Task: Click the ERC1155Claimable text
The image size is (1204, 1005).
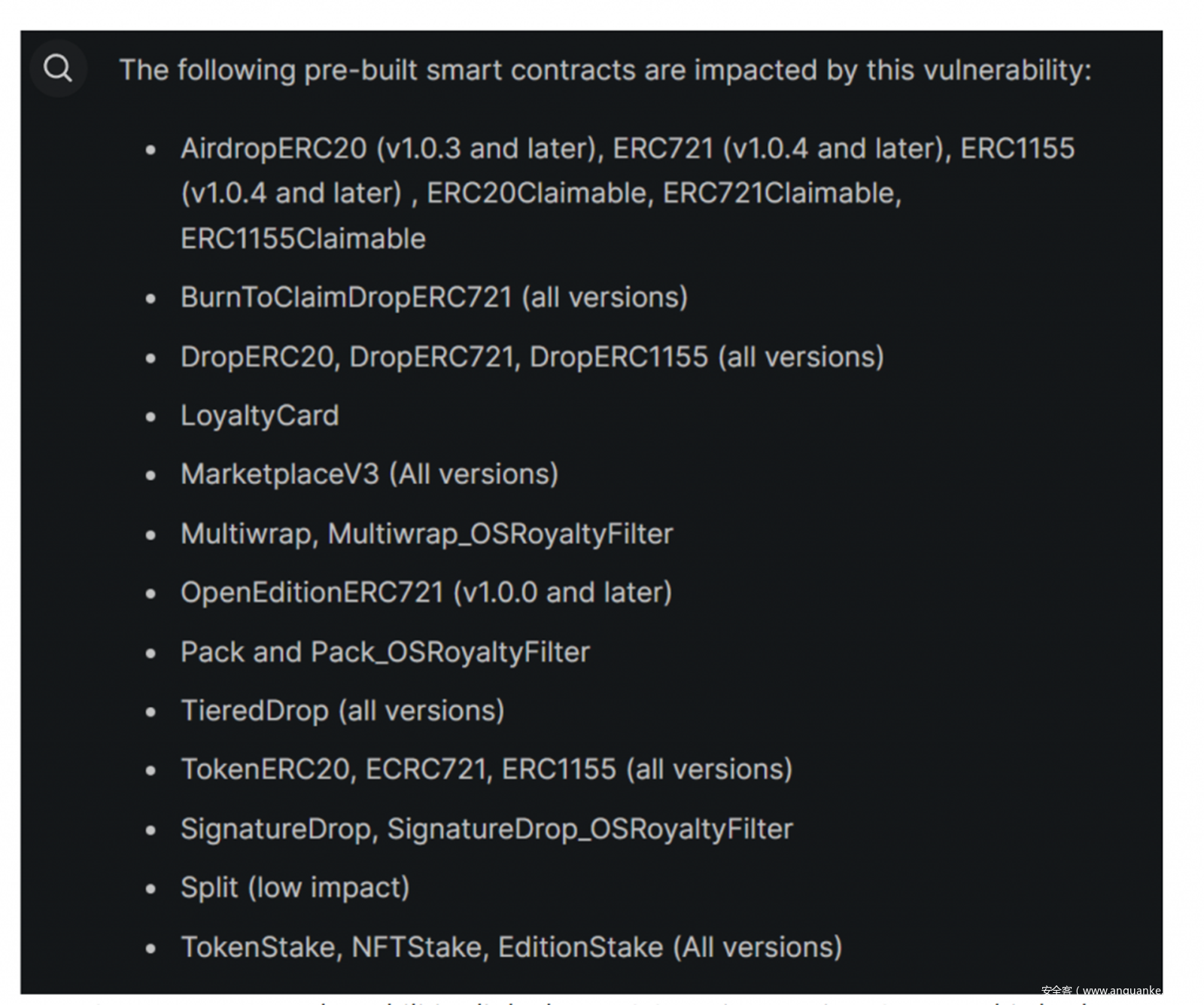Action: (303, 239)
